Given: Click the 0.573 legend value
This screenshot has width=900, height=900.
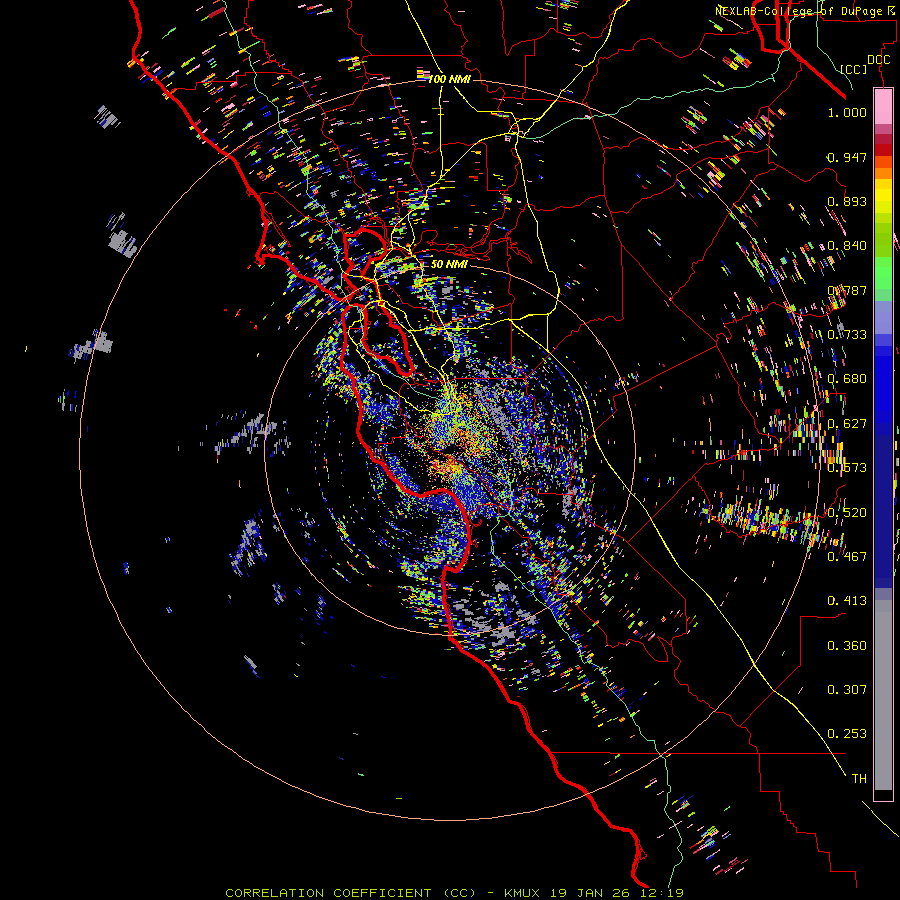Looking at the screenshot, I should click(x=847, y=468).
